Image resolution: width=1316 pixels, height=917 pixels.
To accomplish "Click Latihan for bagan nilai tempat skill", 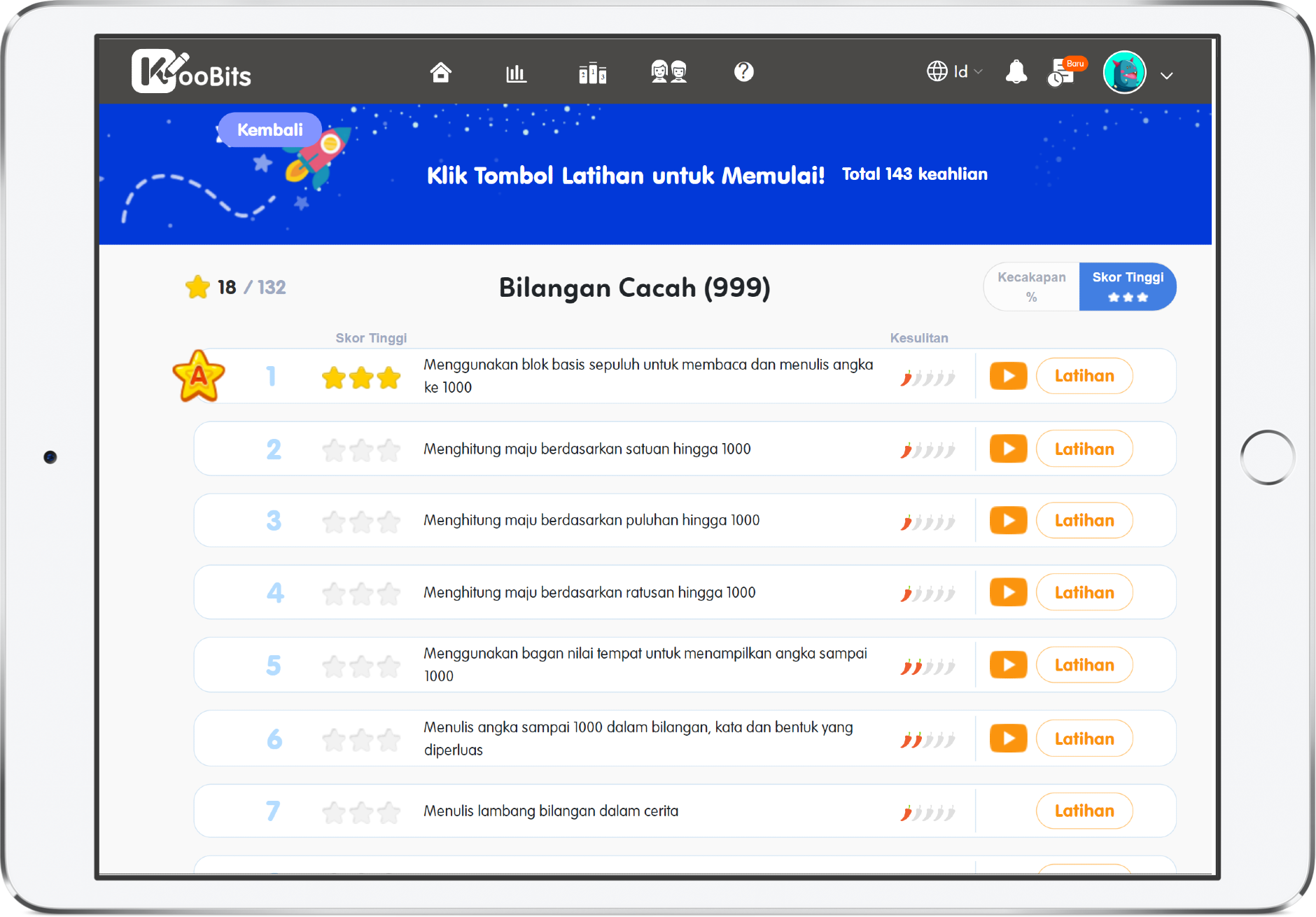I will pos(1084,664).
